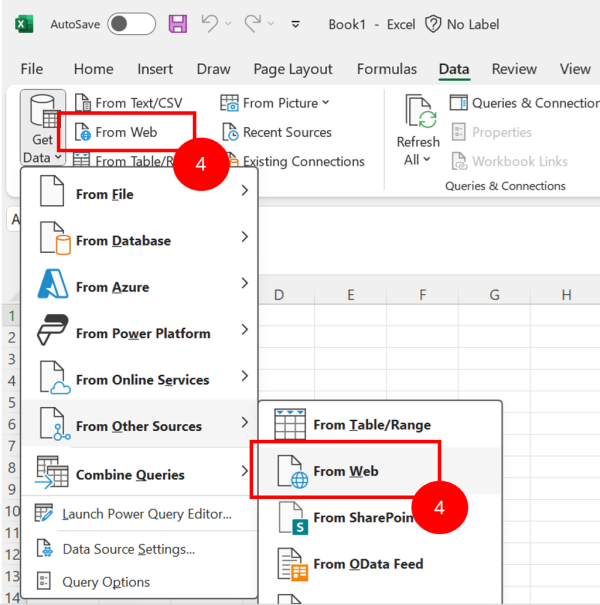Choose From Table/Range in submenu
Image resolution: width=600 pixels, height=605 pixels.
click(380, 424)
